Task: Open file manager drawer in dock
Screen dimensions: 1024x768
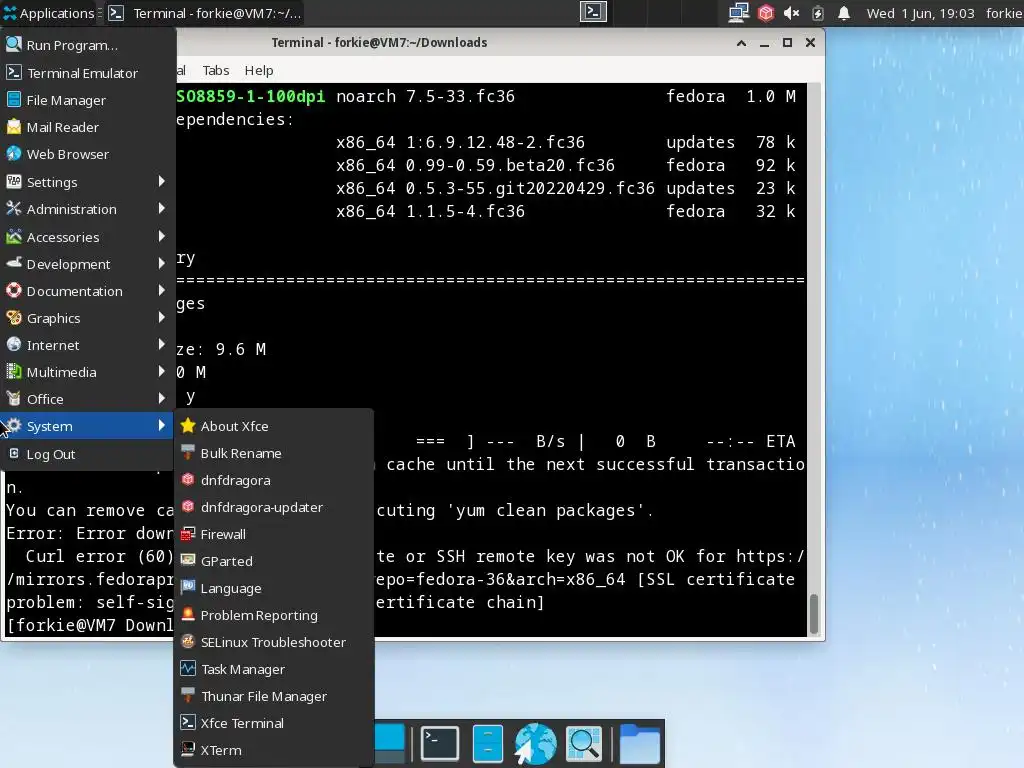Action: [x=488, y=743]
